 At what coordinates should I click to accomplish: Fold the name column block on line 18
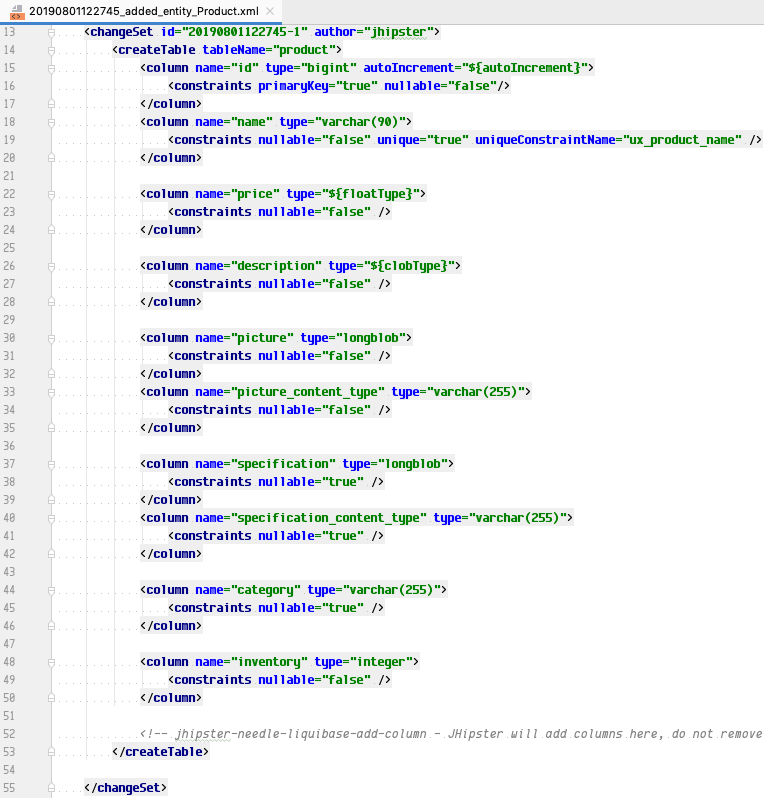click(51, 123)
